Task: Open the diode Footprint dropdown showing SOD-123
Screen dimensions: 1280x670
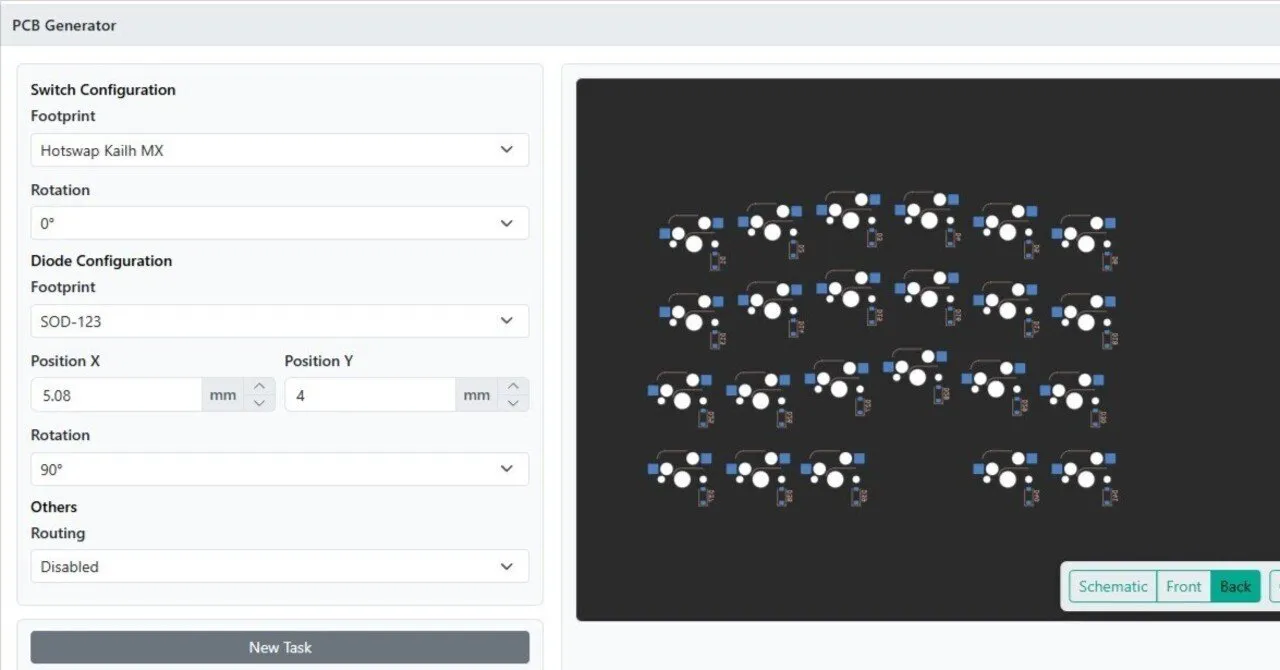Action: click(279, 321)
